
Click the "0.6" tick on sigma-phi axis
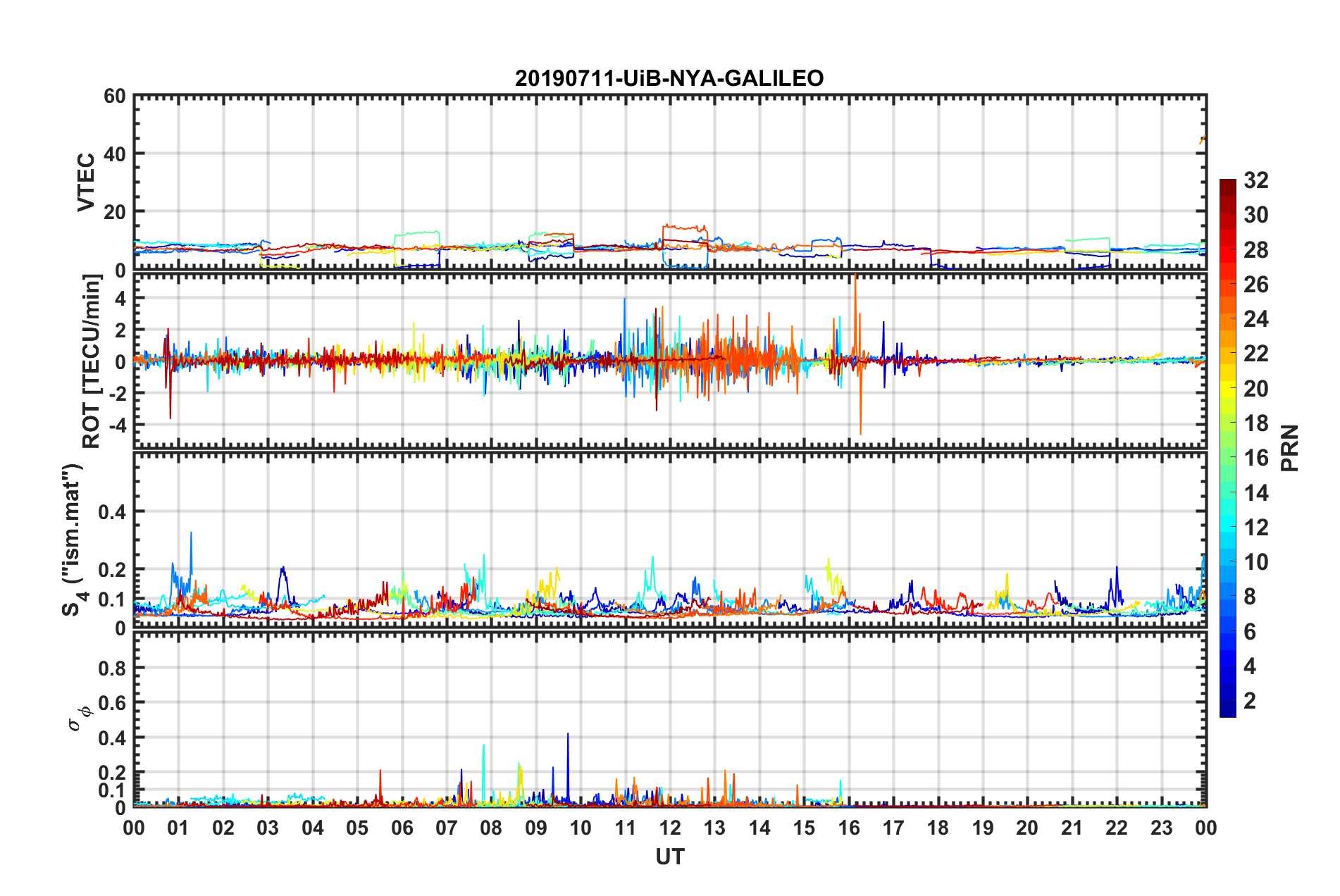(113, 703)
